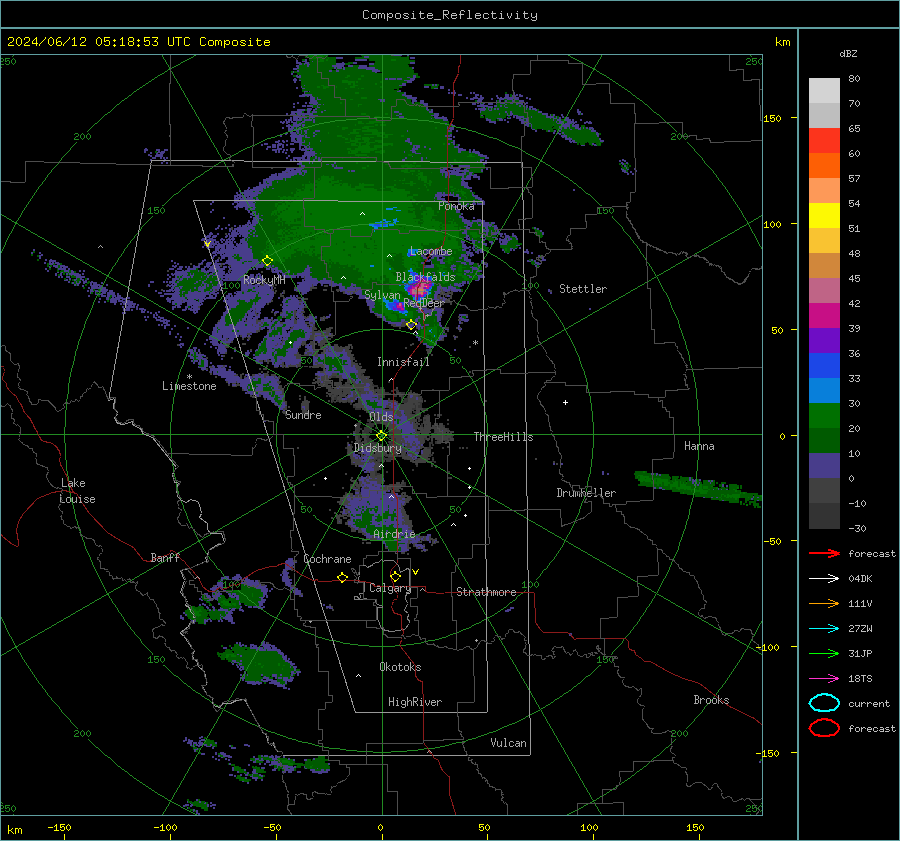Click yellow diamond marker under Cochrane
This screenshot has width=900, height=841.
[x=342, y=578]
